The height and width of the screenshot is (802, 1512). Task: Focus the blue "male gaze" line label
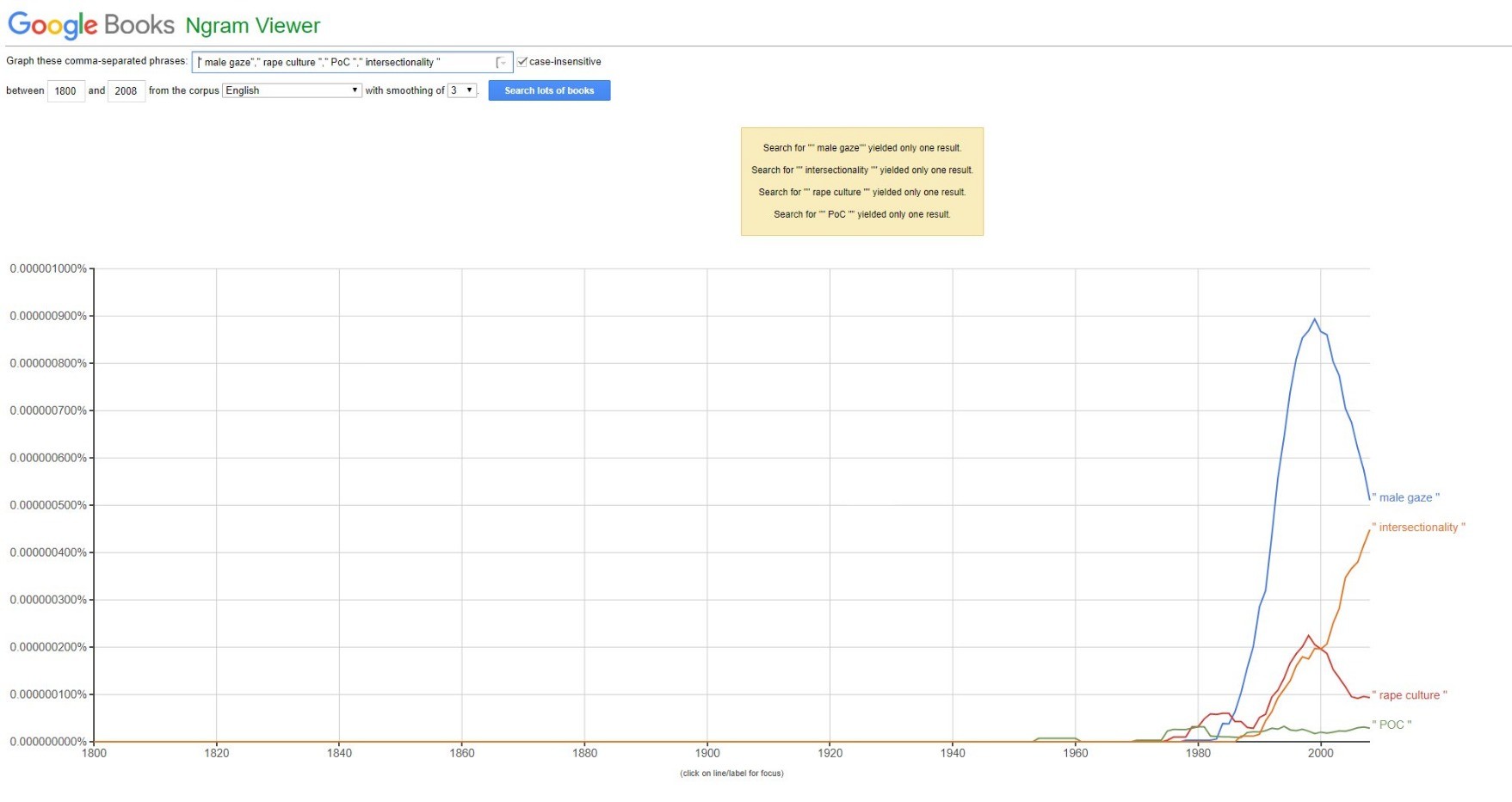click(x=1406, y=497)
